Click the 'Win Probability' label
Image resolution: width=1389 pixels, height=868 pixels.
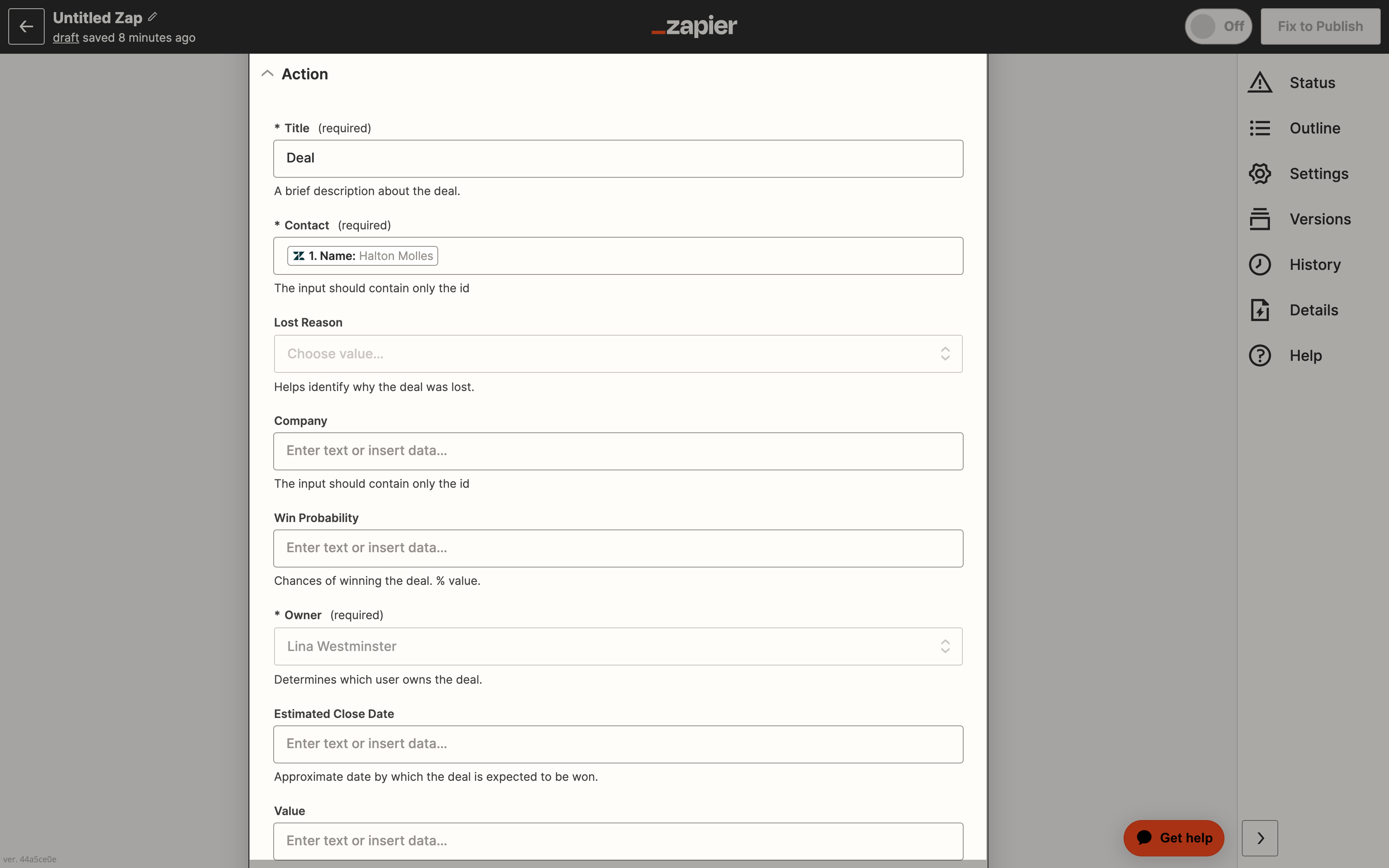point(316,518)
